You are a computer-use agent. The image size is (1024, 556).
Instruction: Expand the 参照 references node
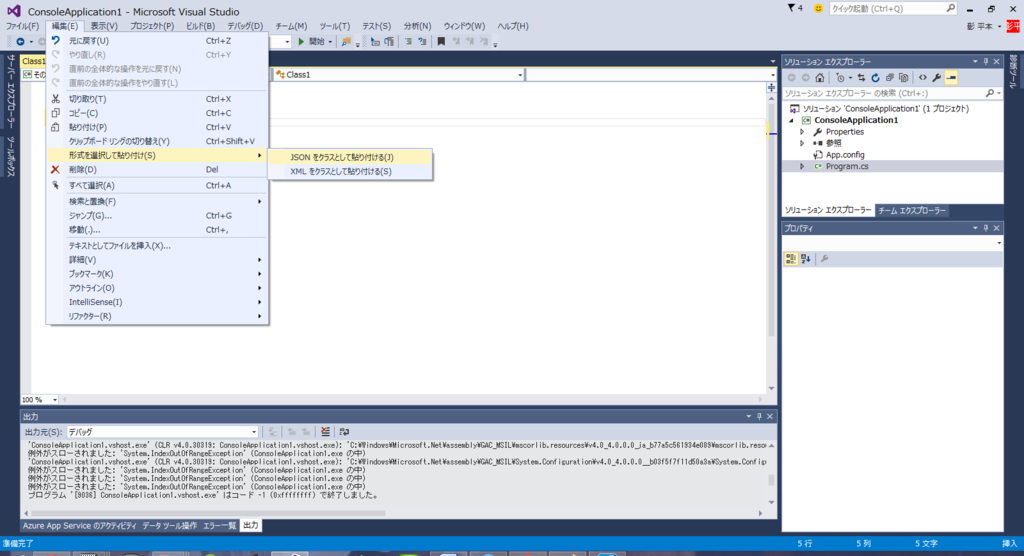(803, 143)
